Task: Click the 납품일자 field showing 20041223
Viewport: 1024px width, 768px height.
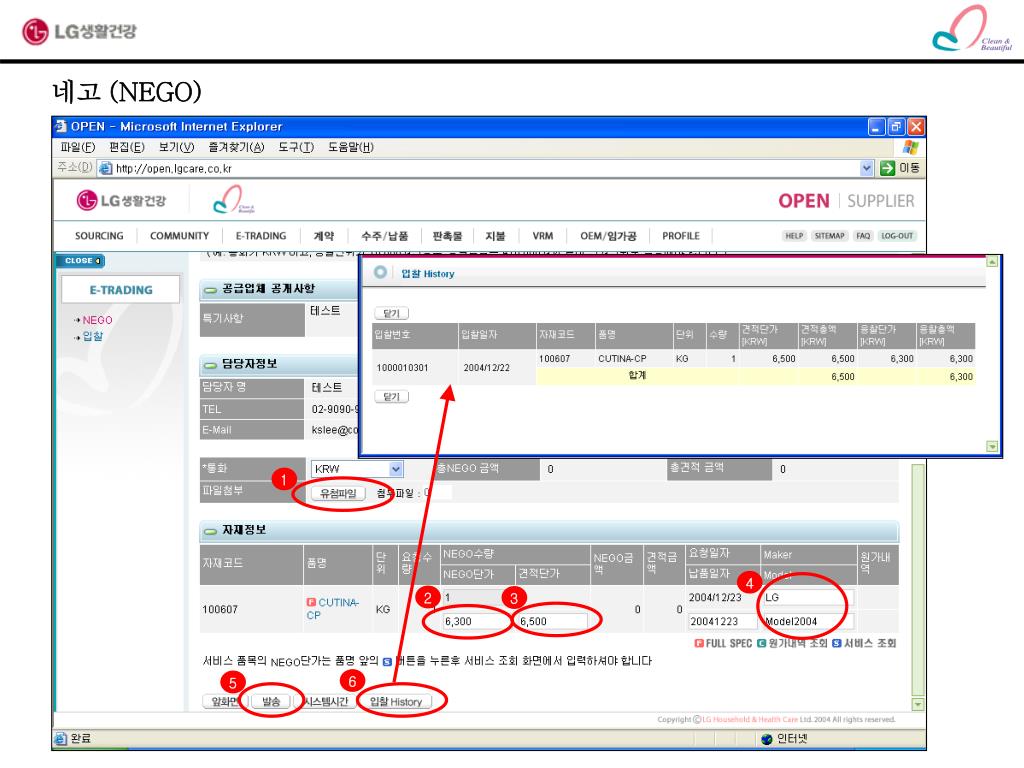Action: click(x=723, y=621)
